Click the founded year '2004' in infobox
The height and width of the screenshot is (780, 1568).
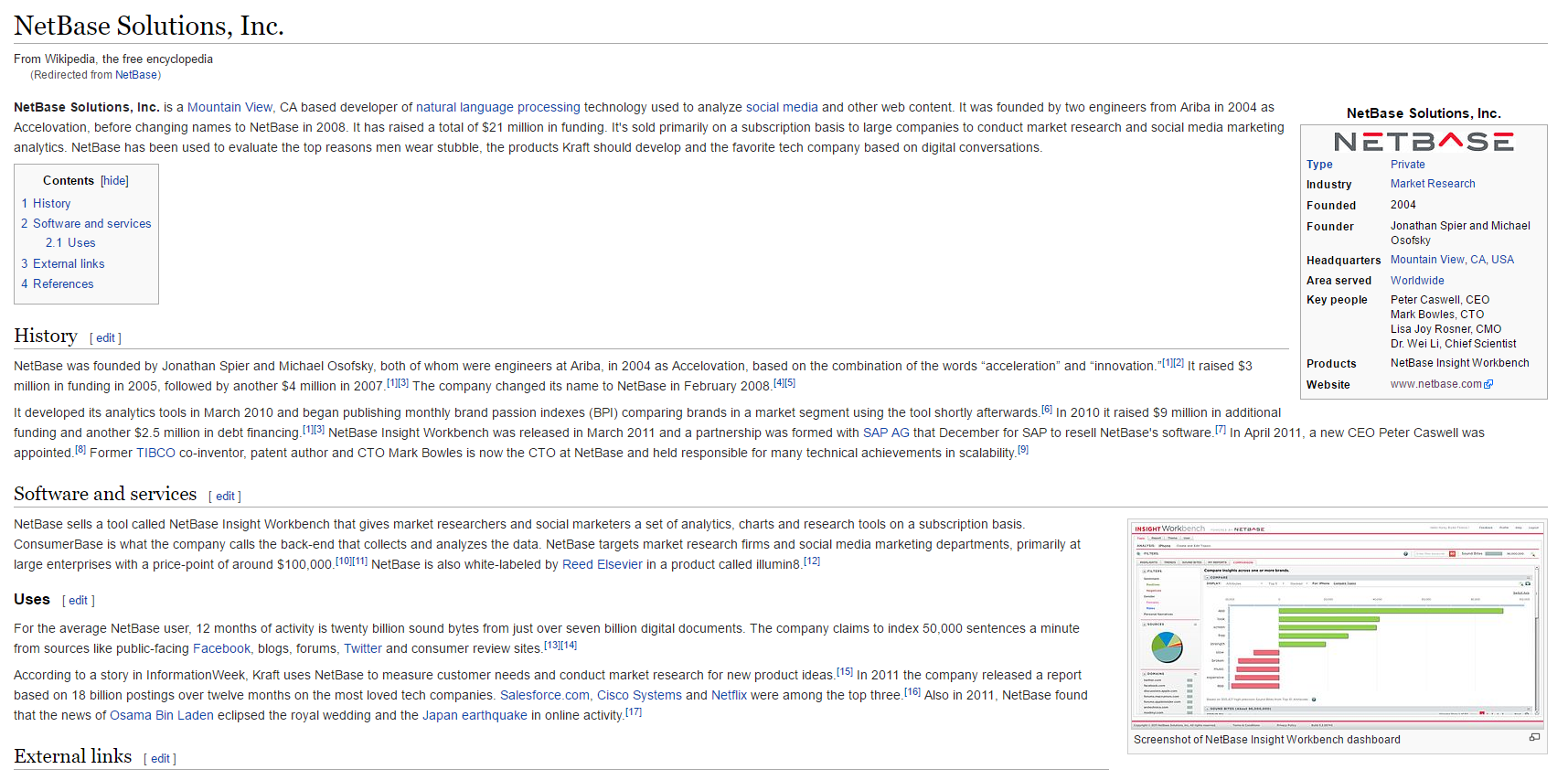[1403, 205]
